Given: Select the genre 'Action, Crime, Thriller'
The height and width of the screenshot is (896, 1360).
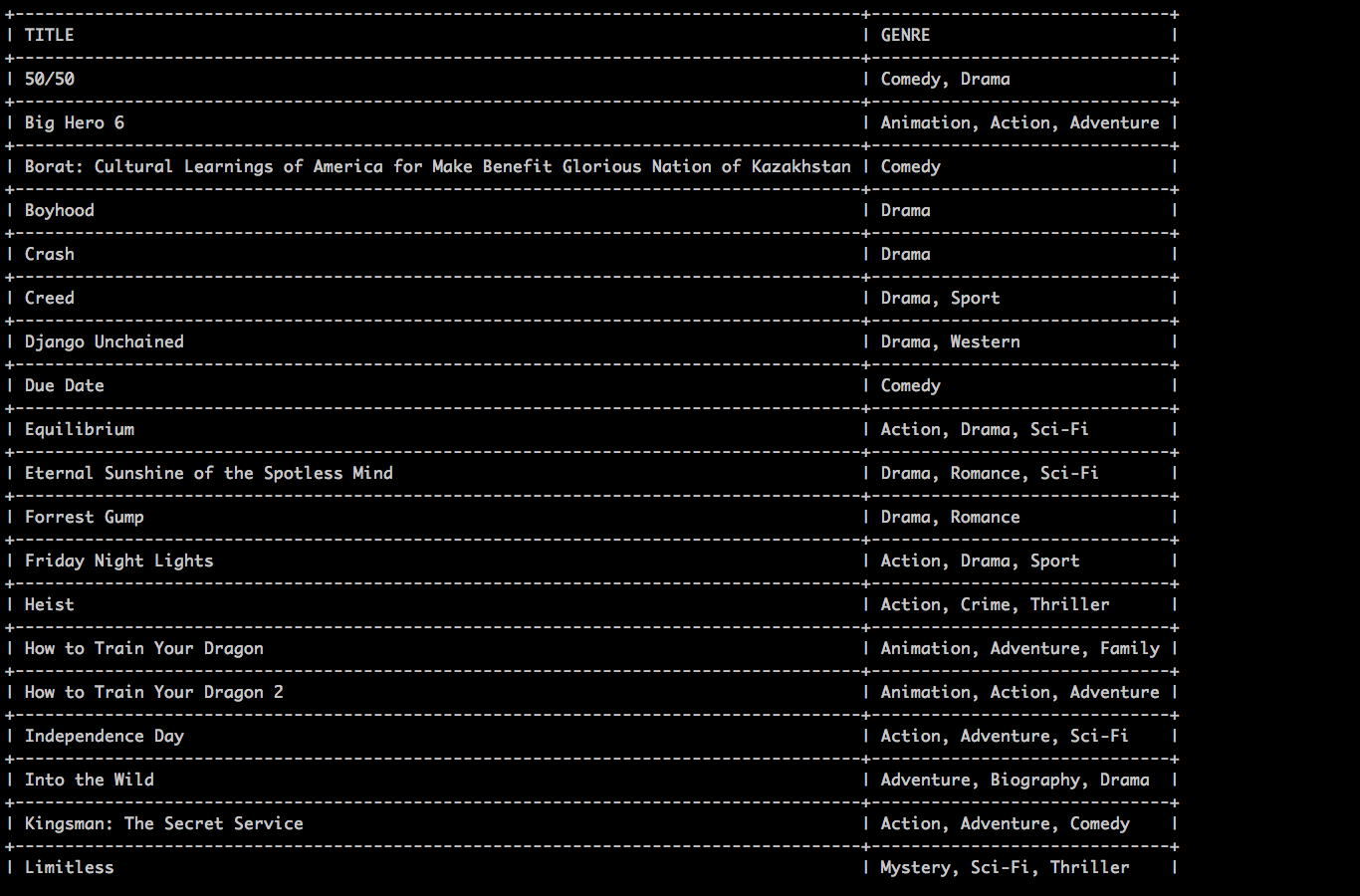Looking at the screenshot, I should point(995,604).
